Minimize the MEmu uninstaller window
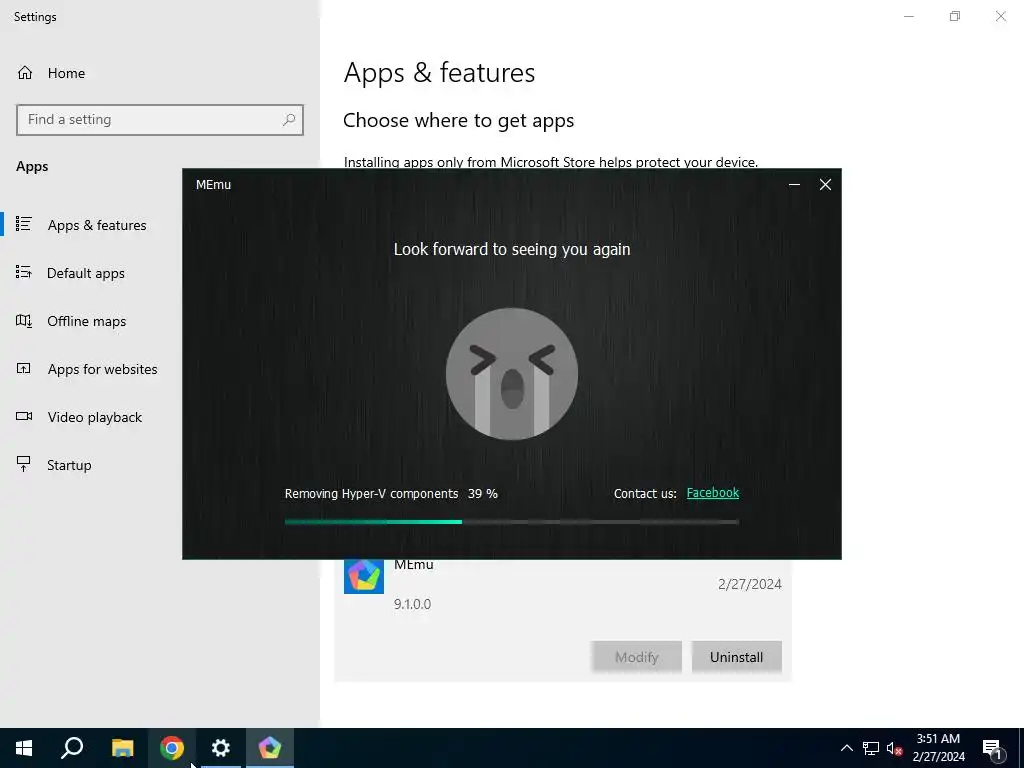Viewport: 1024px width, 768px height. (794, 185)
